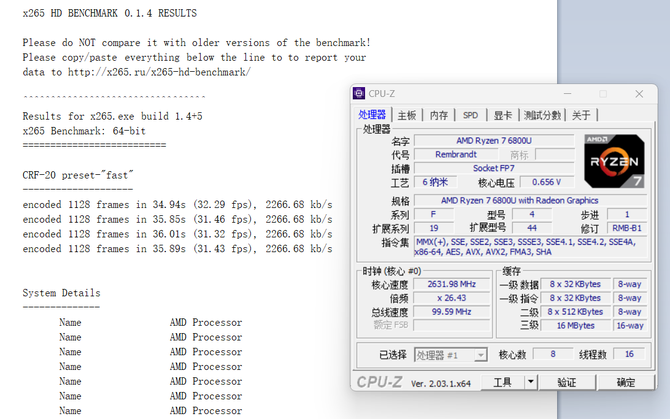The width and height of the screenshot is (670, 419).
Task: Click the core voltage 0.656 V value
Action: point(546,182)
